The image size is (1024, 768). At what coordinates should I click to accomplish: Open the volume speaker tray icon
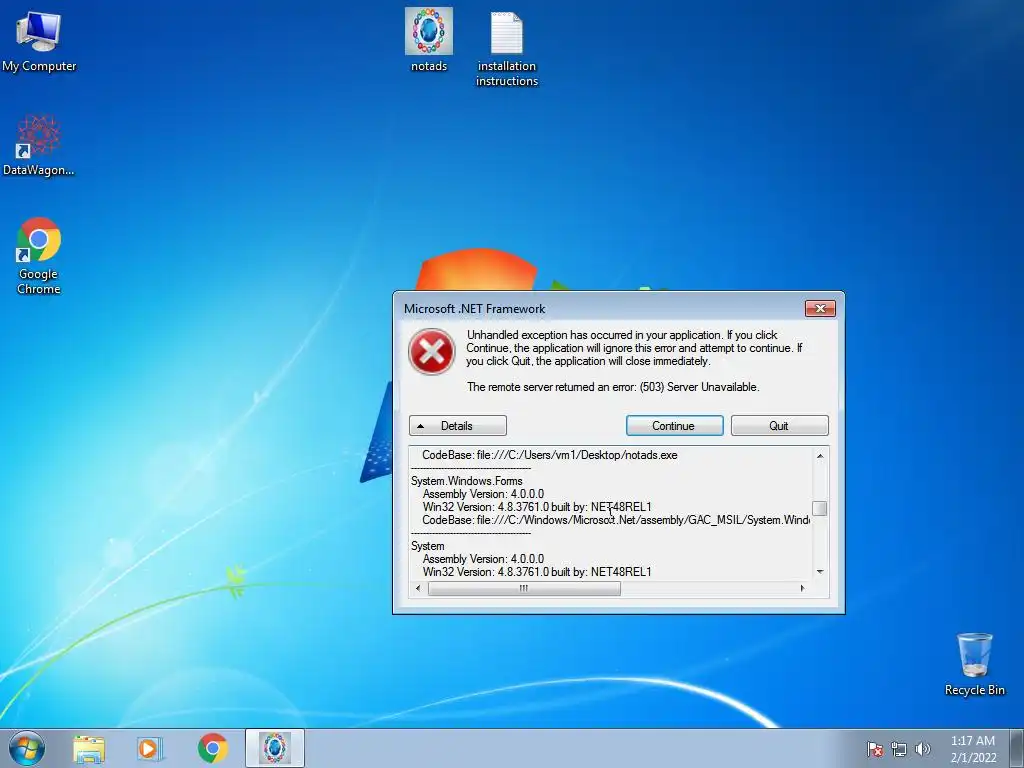(x=922, y=749)
